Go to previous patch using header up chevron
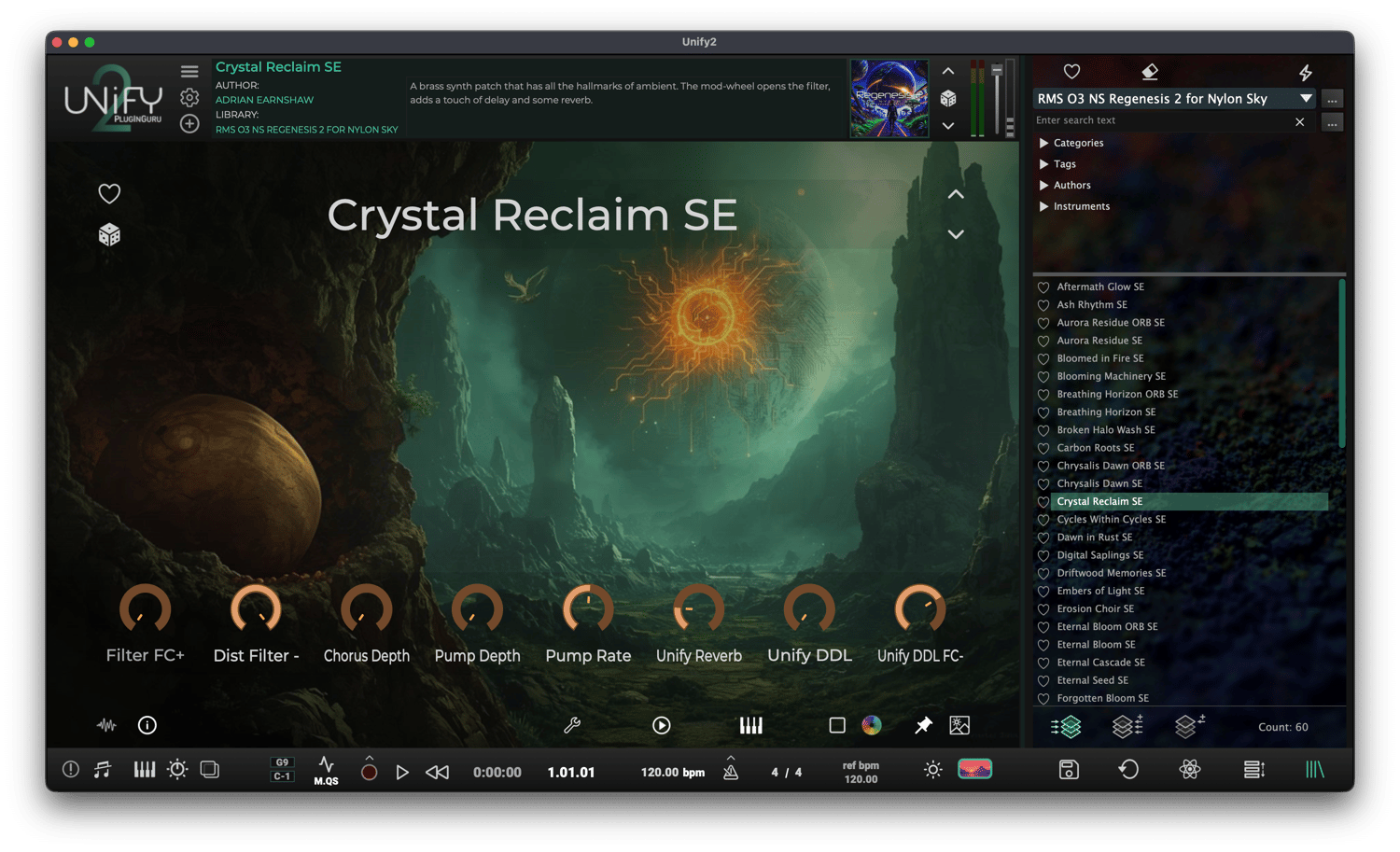Image resolution: width=1400 pixels, height=852 pixels. pyautogui.click(x=948, y=71)
